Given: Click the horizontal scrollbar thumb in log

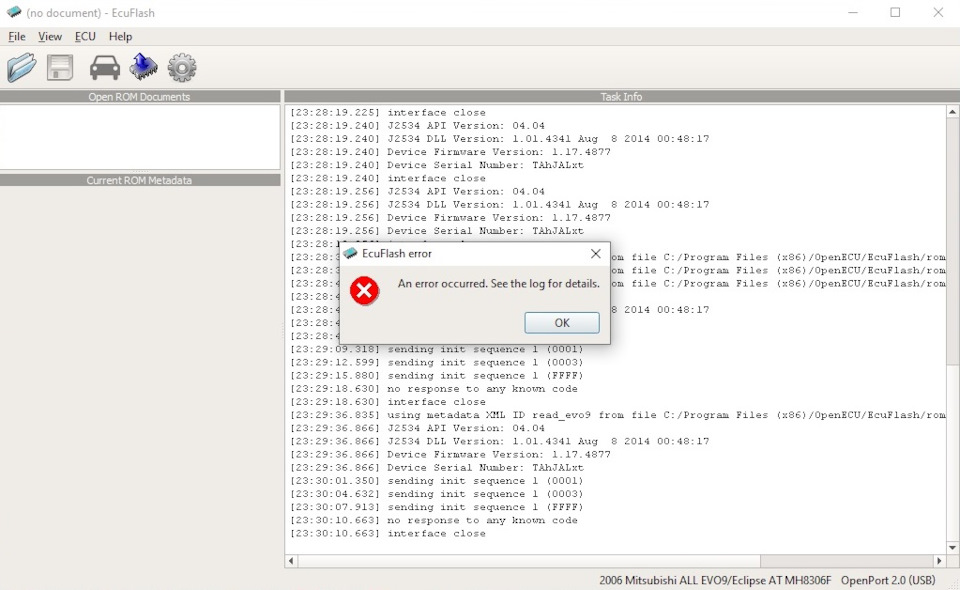Looking at the screenshot, I should tap(529, 561).
